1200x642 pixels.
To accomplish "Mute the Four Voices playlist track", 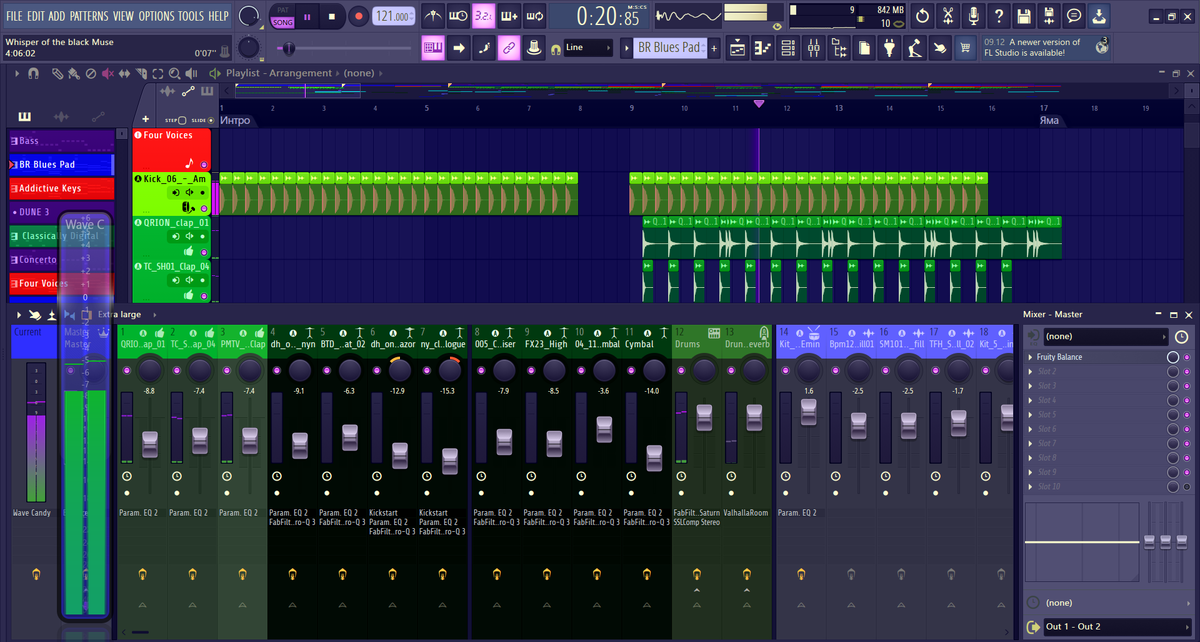I will pos(204,164).
